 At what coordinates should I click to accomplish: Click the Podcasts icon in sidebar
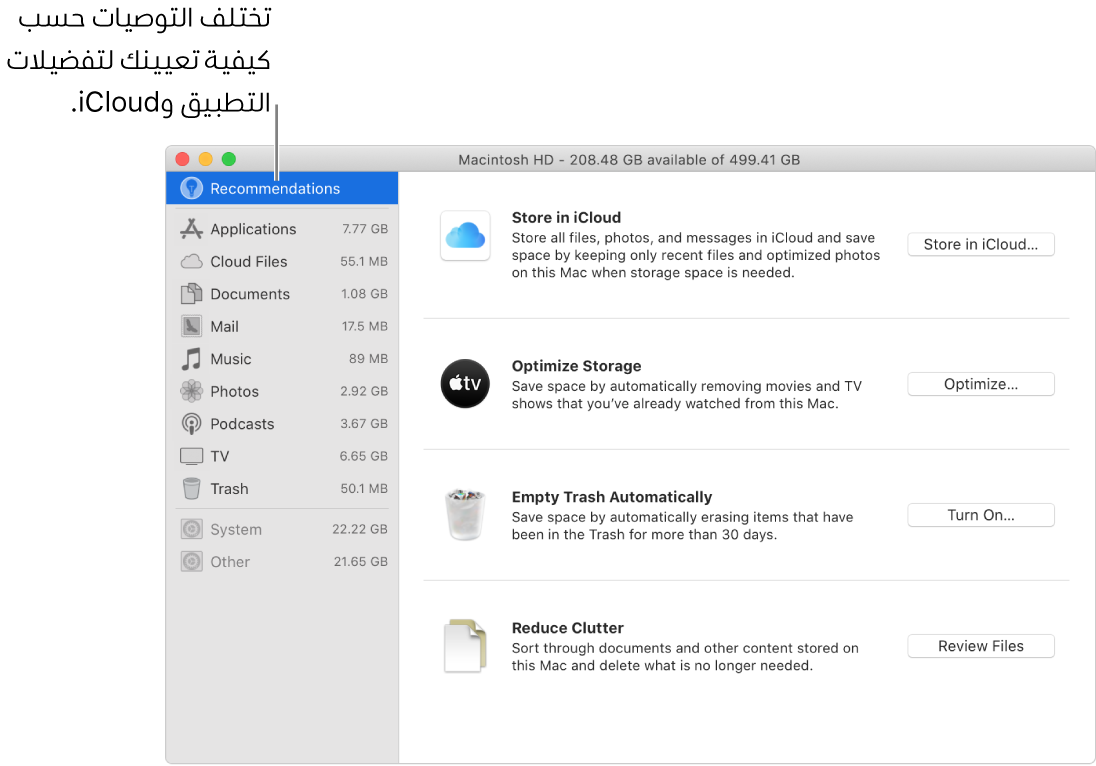click(192, 424)
